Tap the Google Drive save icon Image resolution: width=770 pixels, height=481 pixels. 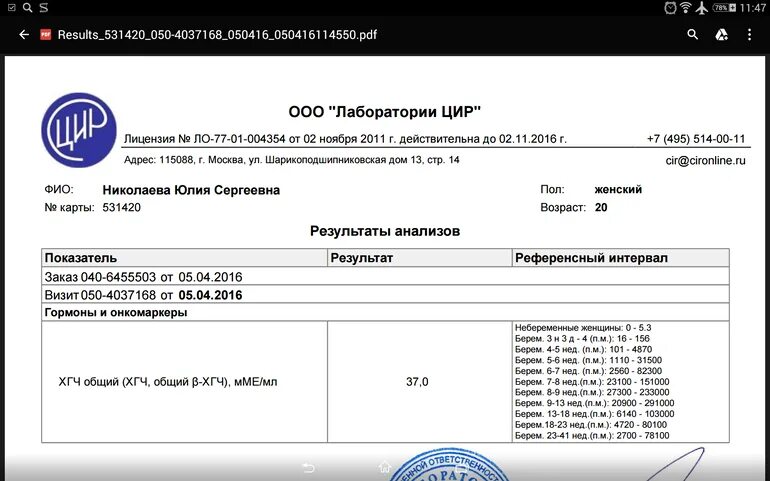tap(721, 34)
